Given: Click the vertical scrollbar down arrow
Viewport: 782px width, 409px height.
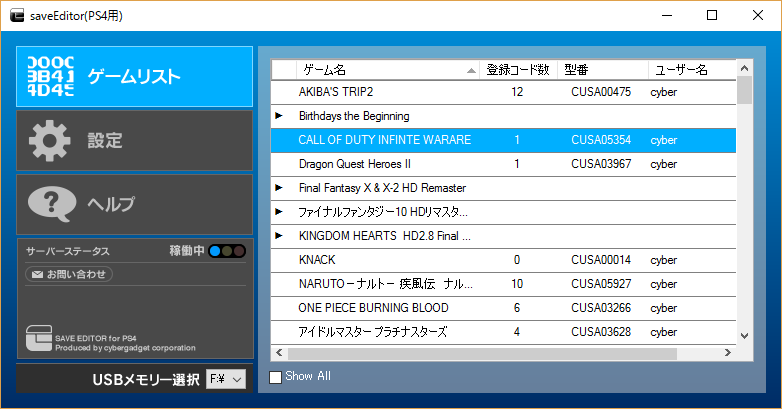Looking at the screenshot, I should [744, 336].
